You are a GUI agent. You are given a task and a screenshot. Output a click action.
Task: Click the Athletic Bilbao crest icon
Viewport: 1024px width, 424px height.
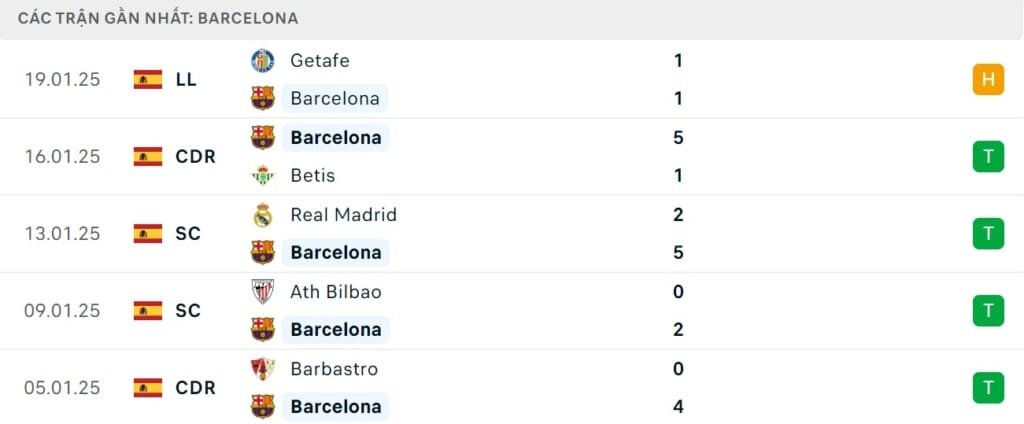(262, 292)
